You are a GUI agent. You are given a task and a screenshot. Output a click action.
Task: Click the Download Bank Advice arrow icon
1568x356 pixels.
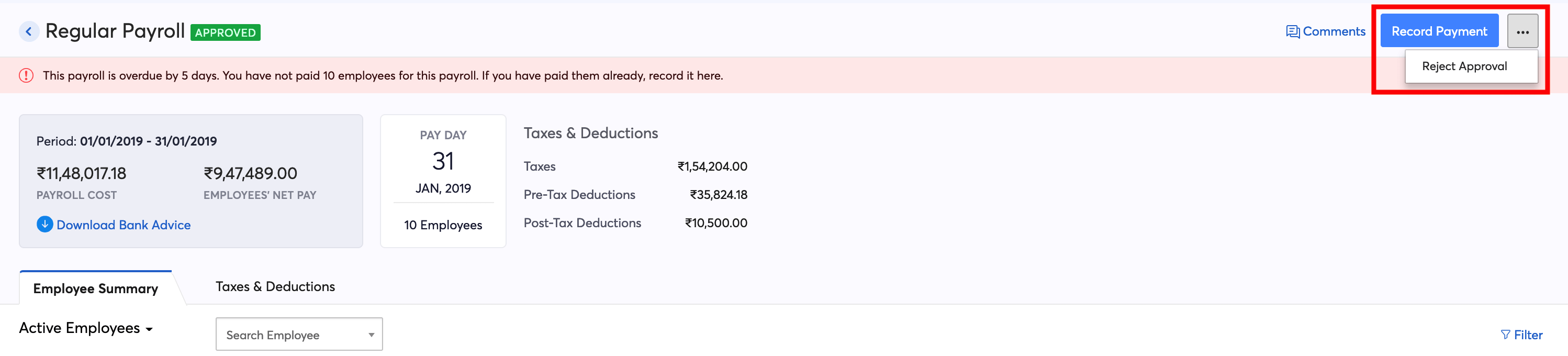pyautogui.click(x=44, y=225)
